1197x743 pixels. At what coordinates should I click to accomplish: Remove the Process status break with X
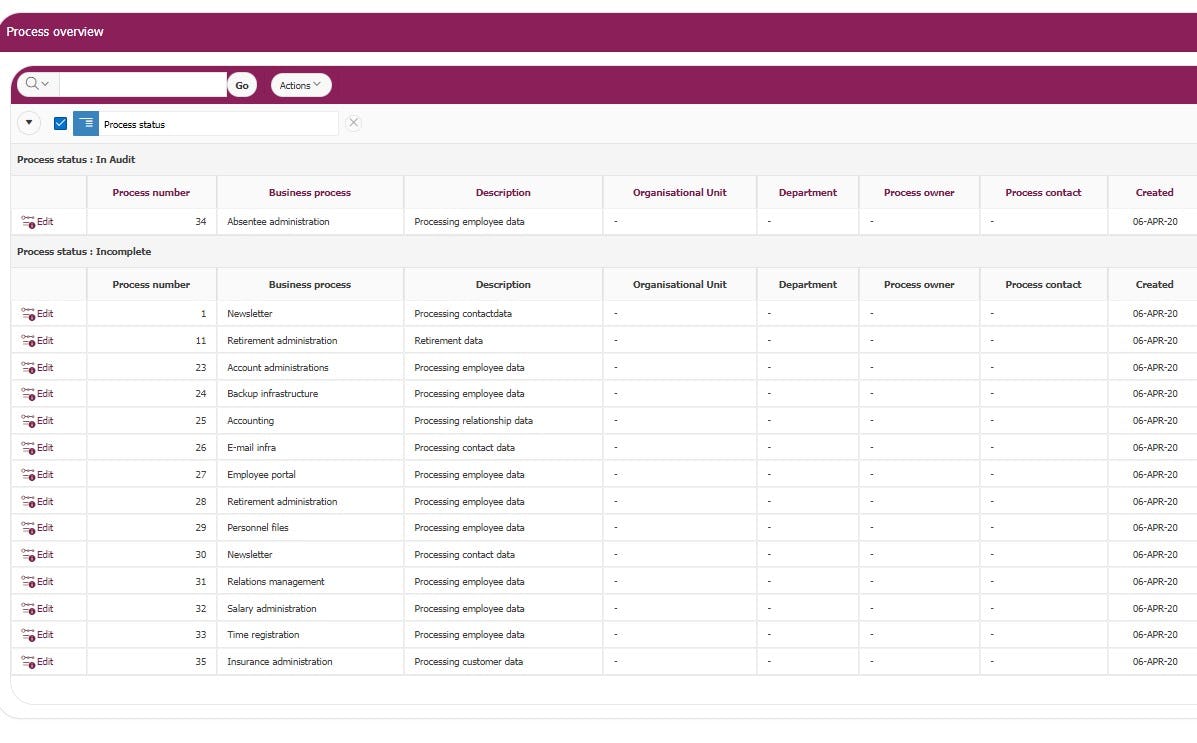click(352, 122)
